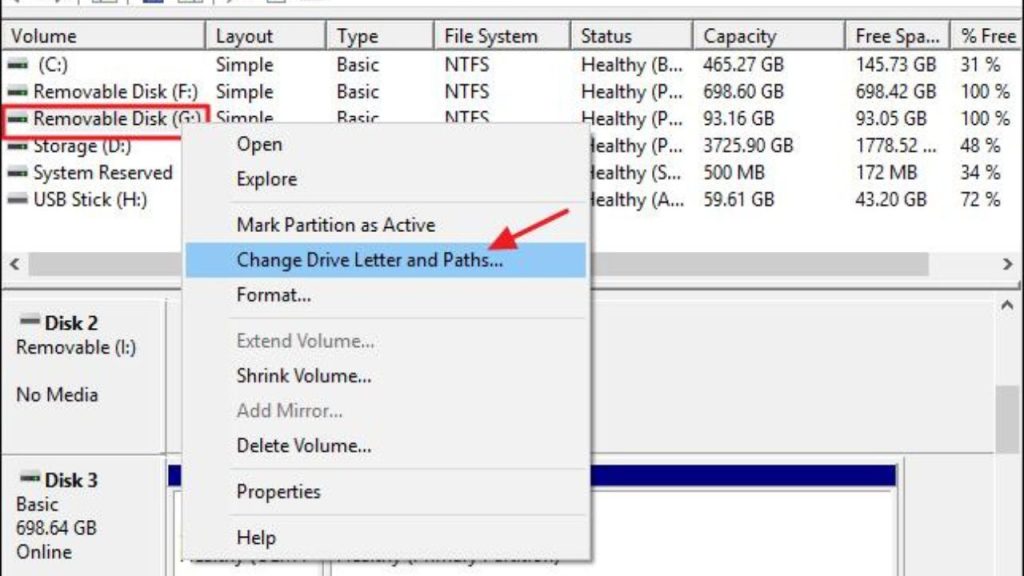Click the disk pane scroll up arrow
The width and height of the screenshot is (1024, 576).
pos(1008,306)
